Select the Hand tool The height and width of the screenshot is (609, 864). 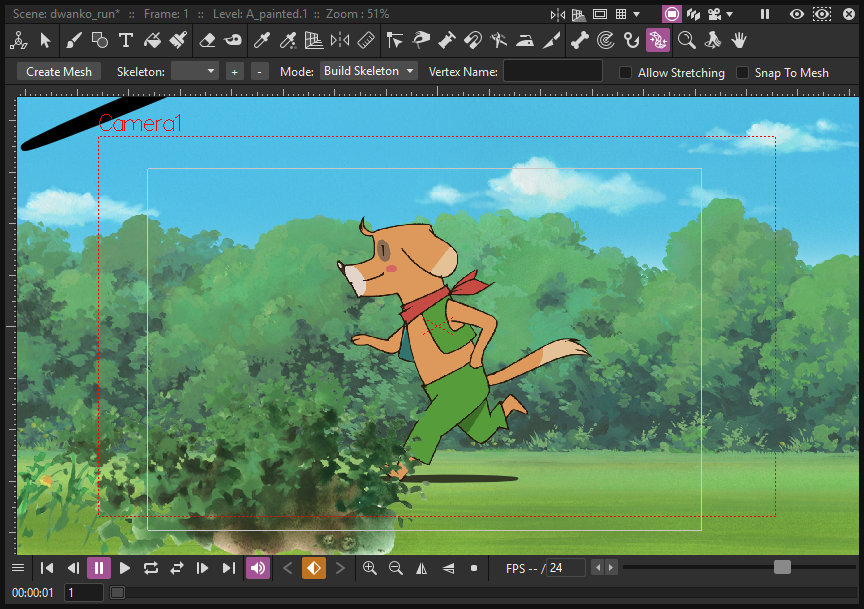coord(738,40)
